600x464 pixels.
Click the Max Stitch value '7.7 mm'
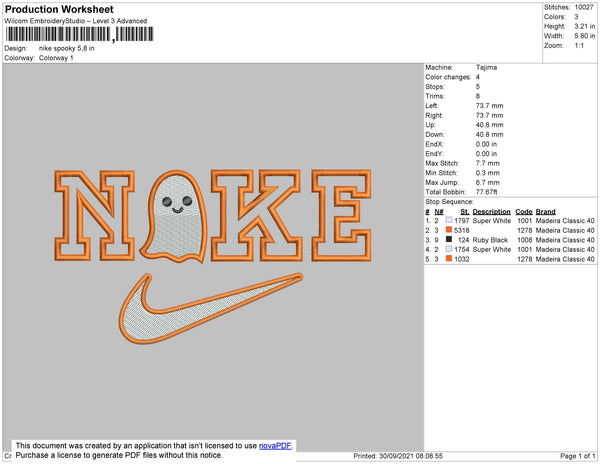point(488,163)
